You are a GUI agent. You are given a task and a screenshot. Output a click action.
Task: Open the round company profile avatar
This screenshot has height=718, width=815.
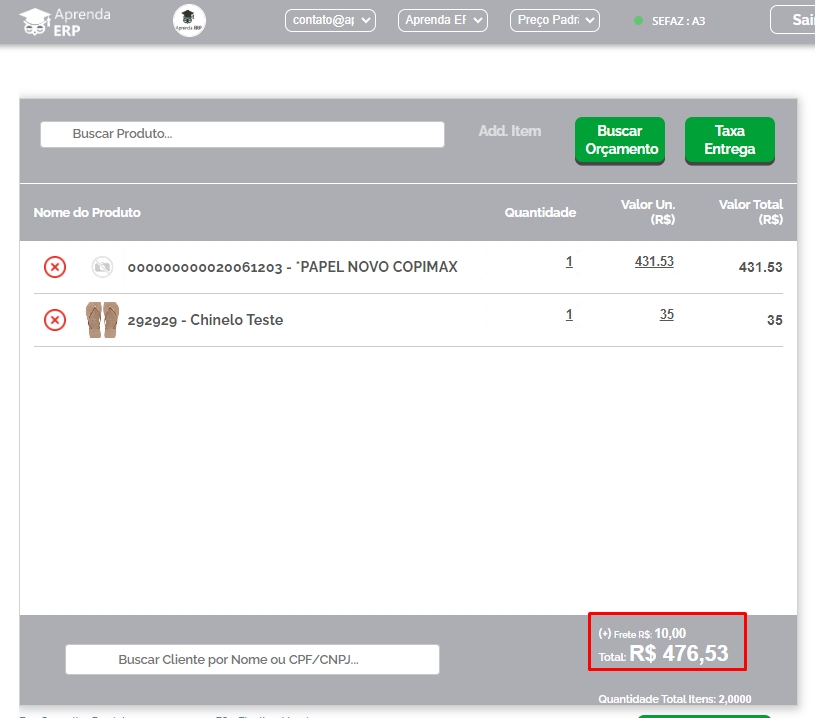click(189, 21)
